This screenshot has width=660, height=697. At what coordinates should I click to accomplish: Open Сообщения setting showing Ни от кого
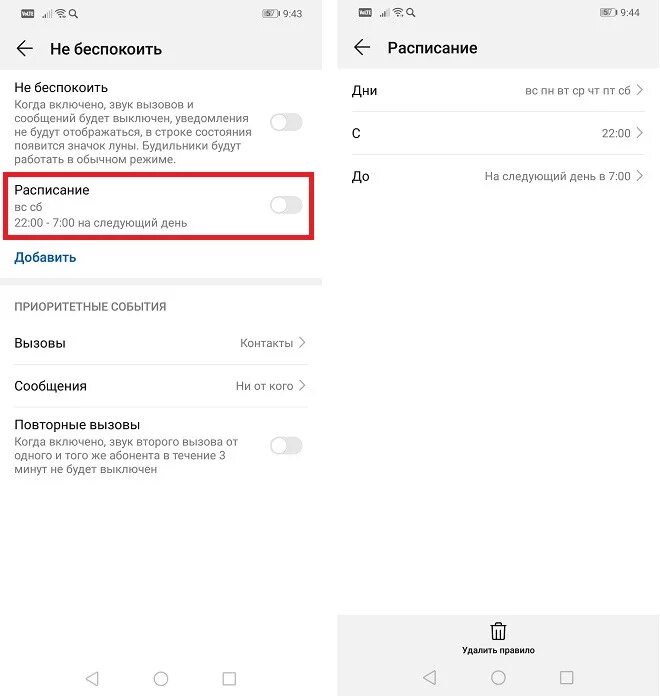(x=160, y=386)
